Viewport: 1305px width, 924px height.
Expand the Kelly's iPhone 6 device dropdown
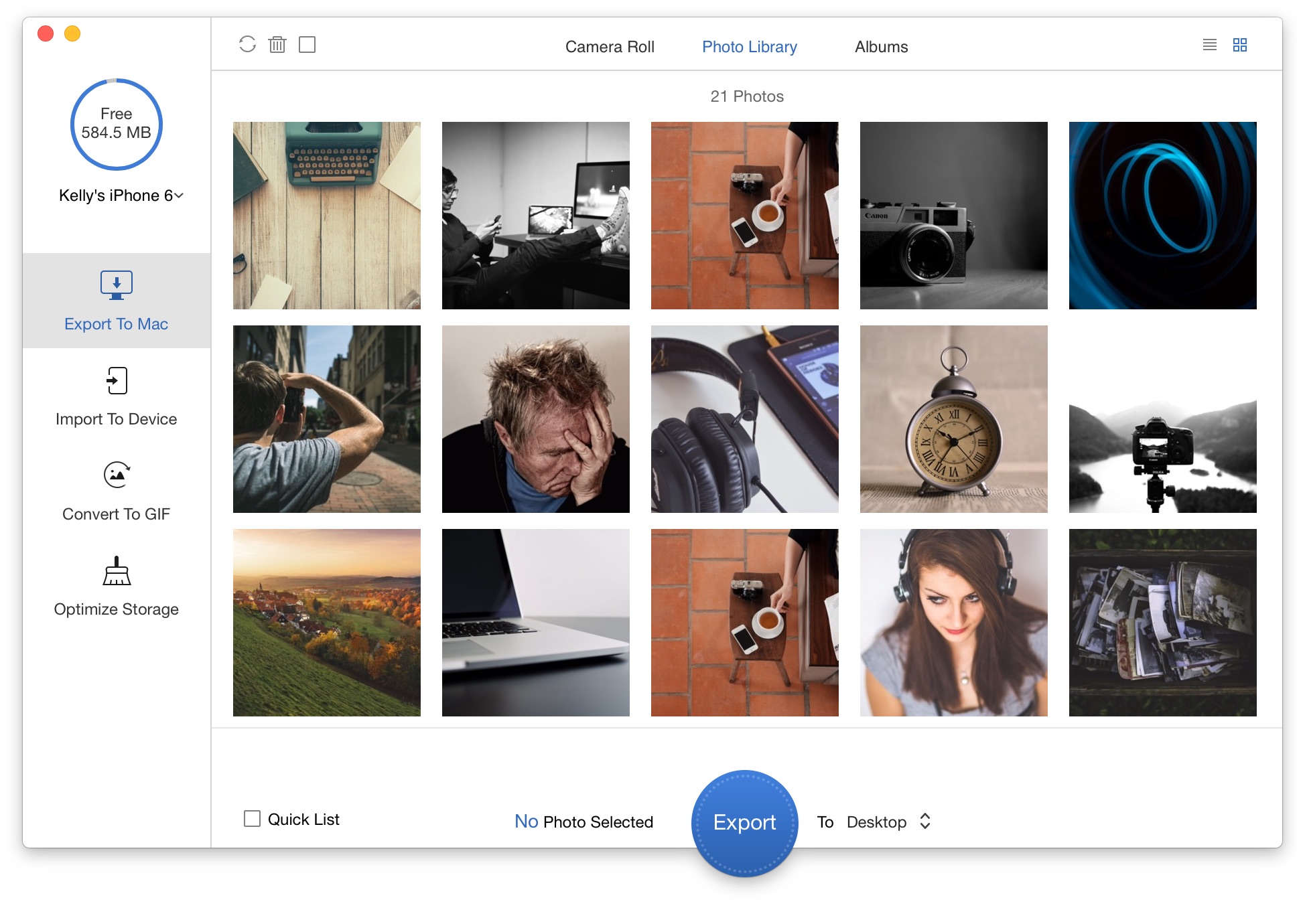[x=121, y=196]
